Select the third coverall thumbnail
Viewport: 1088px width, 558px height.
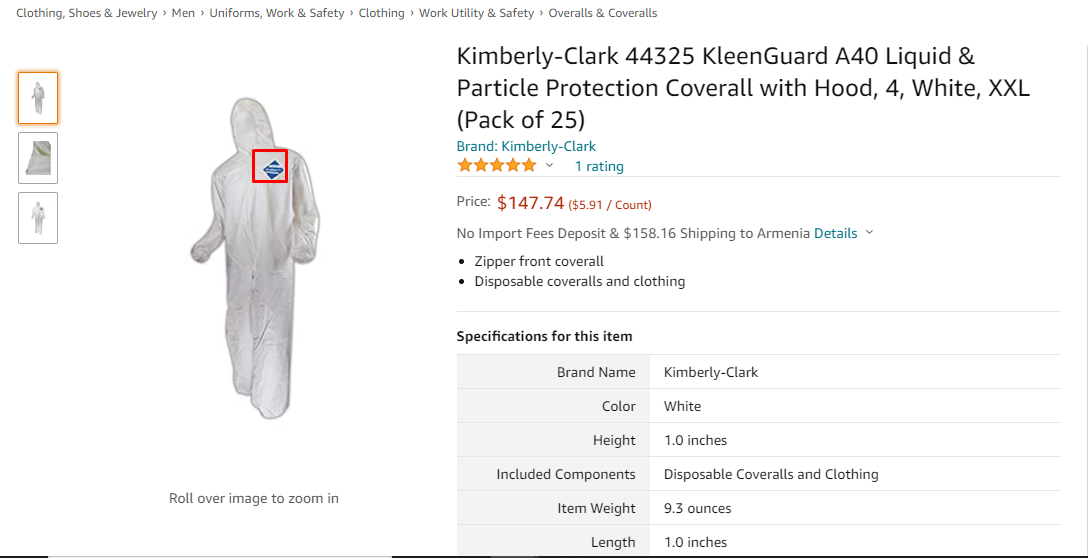point(38,218)
